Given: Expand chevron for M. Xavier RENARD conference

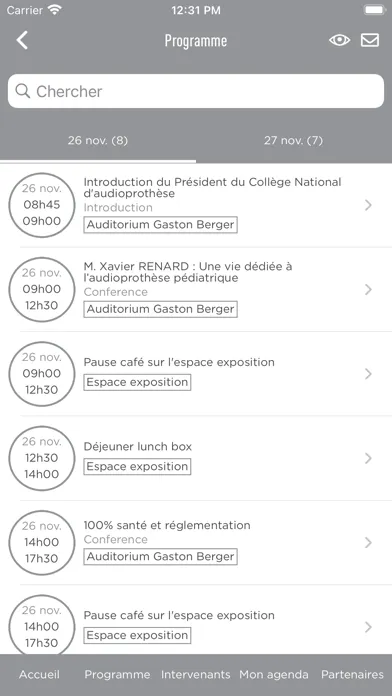Looking at the screenshot, I should (368, 290).
